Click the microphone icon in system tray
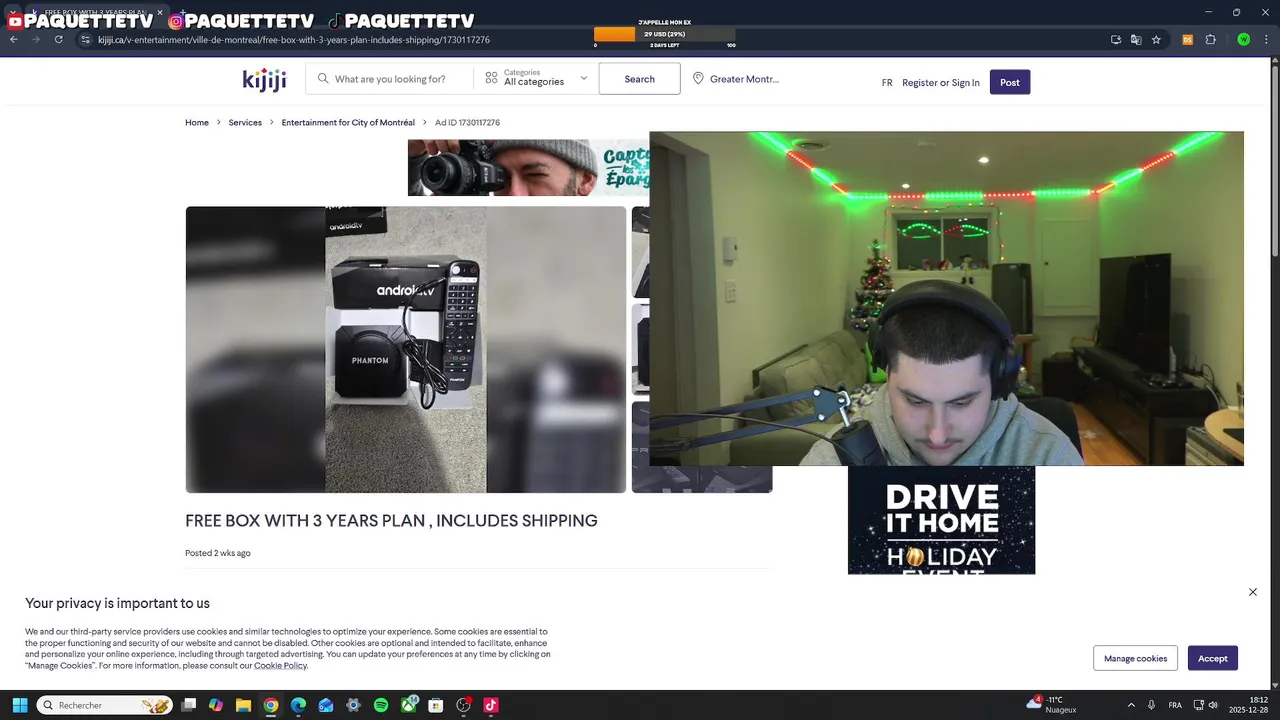 pyautogui.click(x=1152, y=705)
